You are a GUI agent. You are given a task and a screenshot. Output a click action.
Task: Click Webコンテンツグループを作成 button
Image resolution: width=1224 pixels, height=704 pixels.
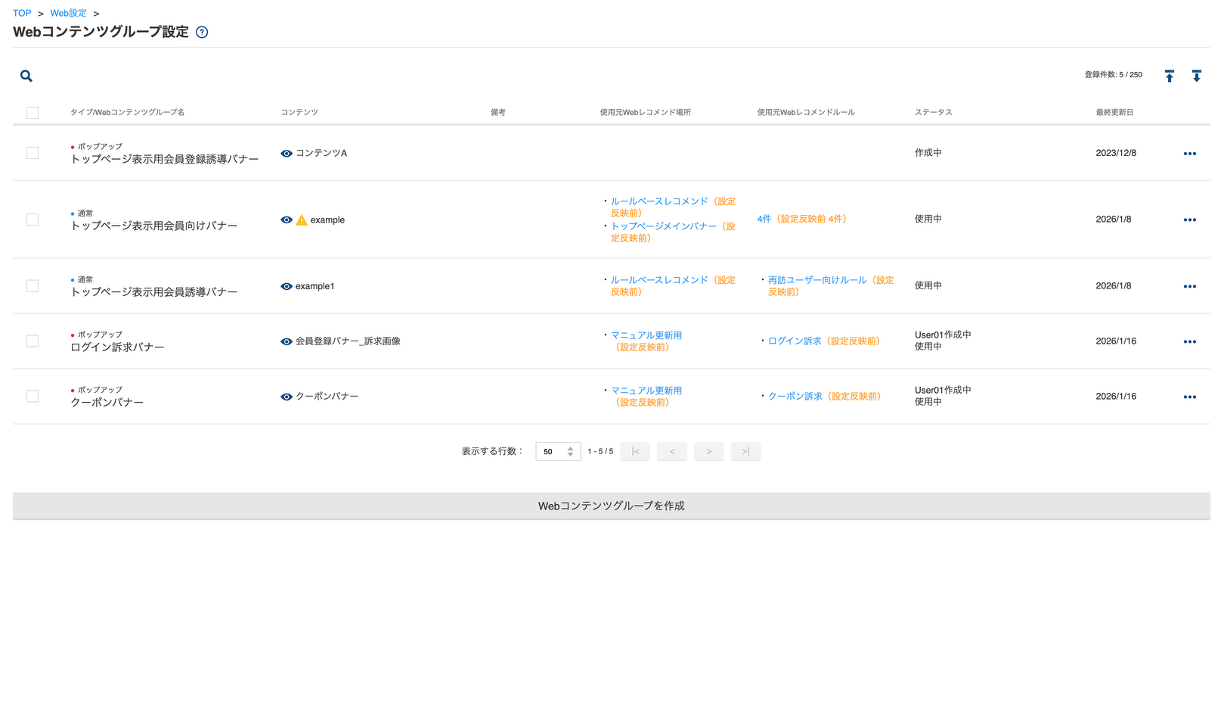[x=611, y=506]
